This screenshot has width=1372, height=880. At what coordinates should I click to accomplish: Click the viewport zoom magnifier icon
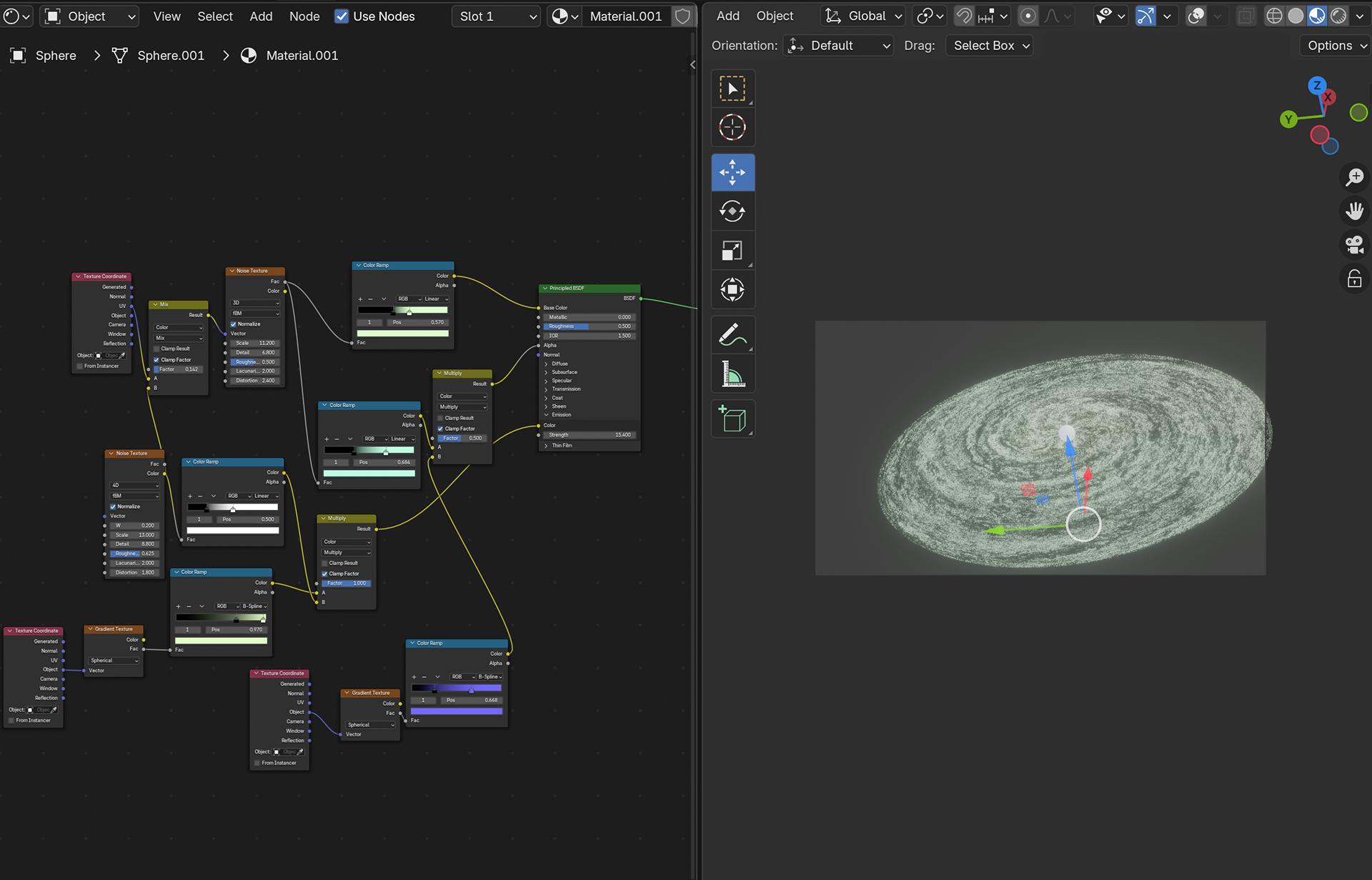point(1354,177)
